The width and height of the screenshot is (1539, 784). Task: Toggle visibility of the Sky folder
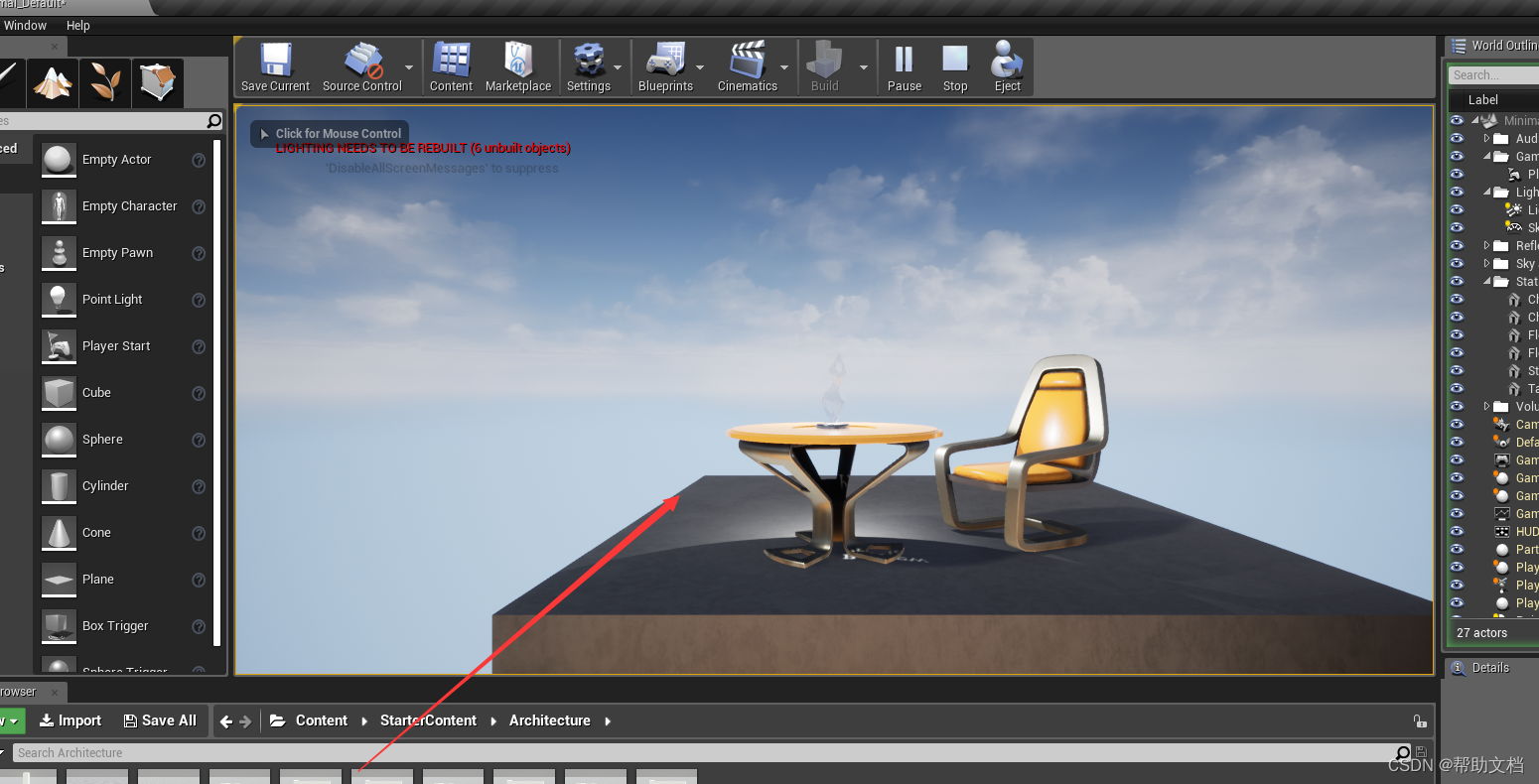click(1457, 264)
